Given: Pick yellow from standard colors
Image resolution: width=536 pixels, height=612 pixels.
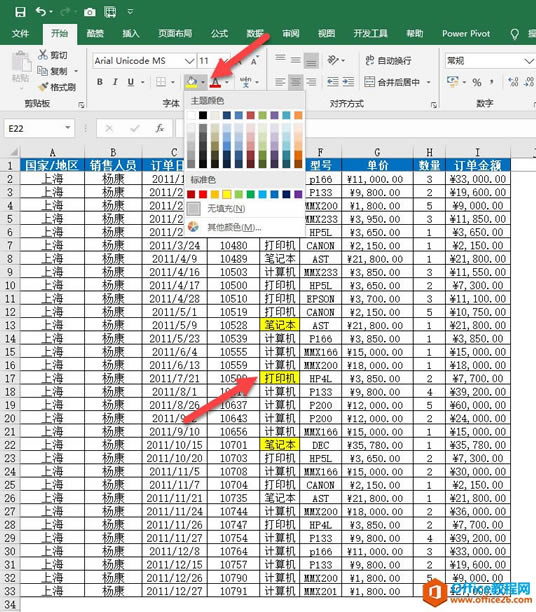Looking at the screenshot, I should [227, 194].
